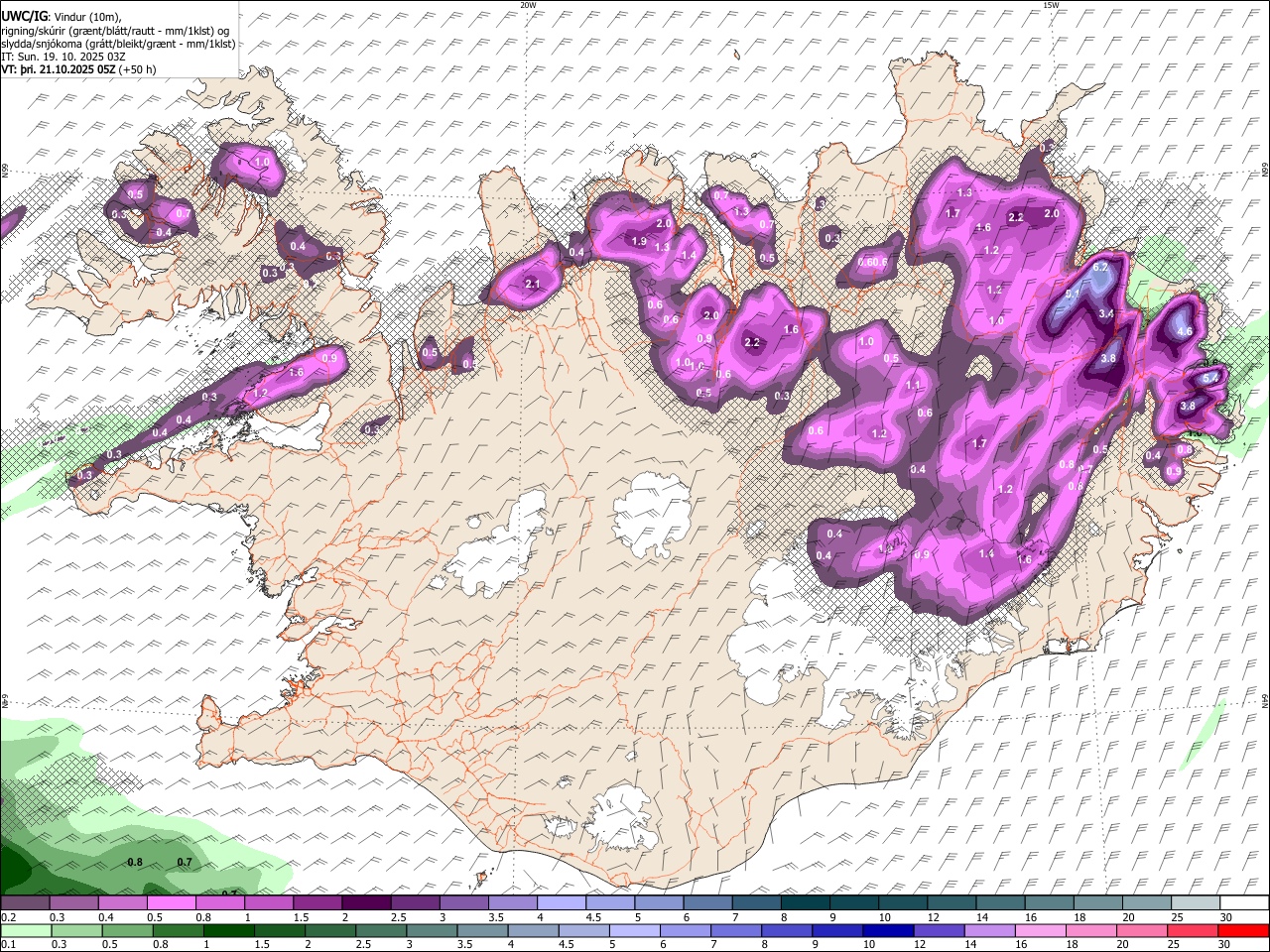Click the 5.1 snowfall value
This screenshot has width=1270, height=952.
coord(1073,294)
